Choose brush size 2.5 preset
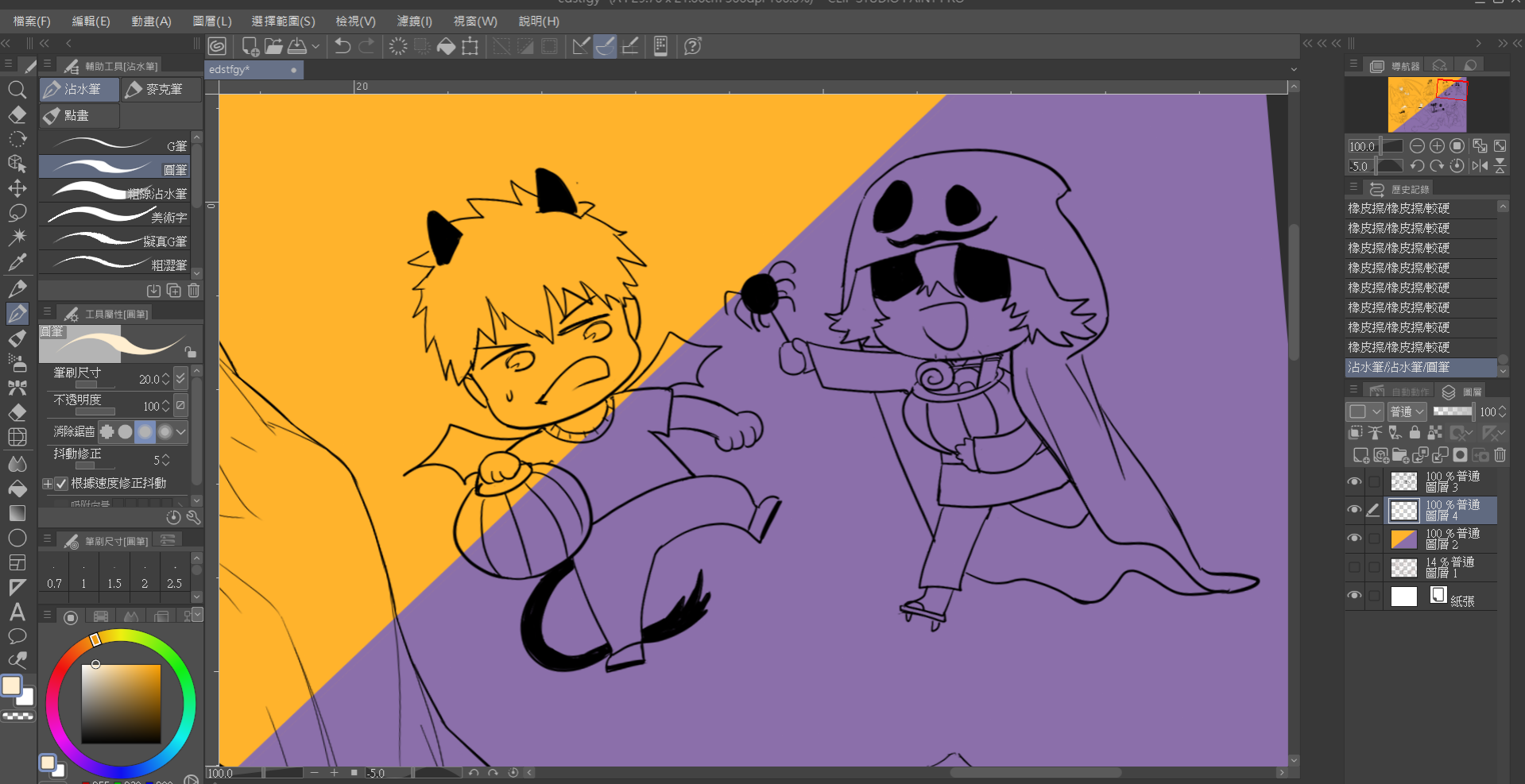 pyautogui.click(x=175, y=574)
